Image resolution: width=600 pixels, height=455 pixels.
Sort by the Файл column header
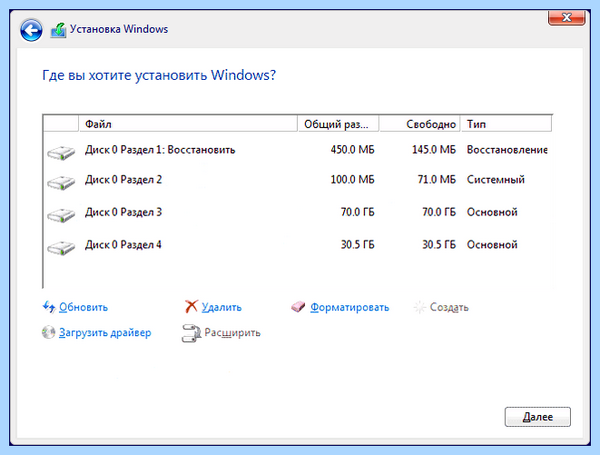(188, 124)
